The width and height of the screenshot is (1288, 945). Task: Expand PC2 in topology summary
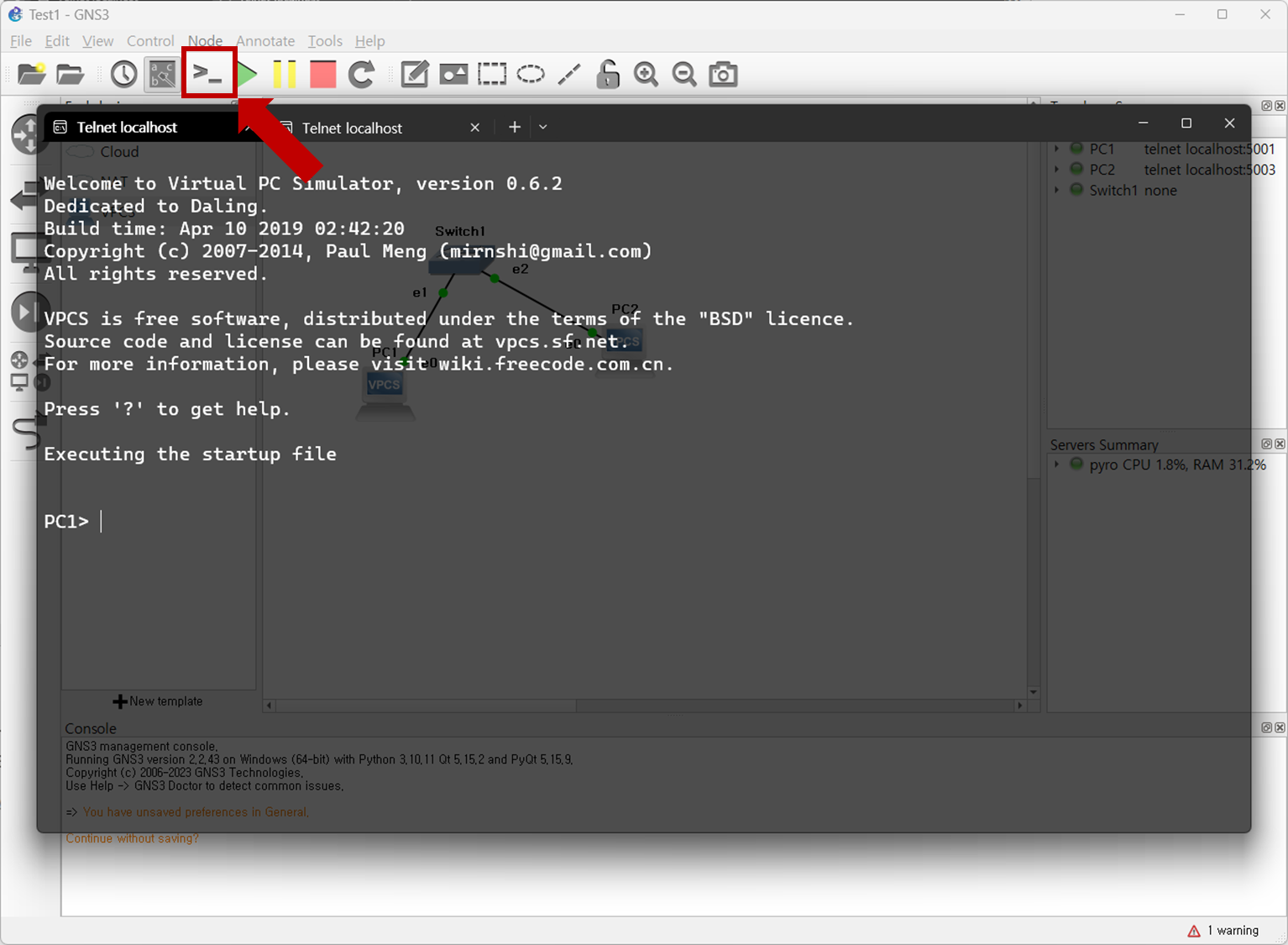point(1057,170)
